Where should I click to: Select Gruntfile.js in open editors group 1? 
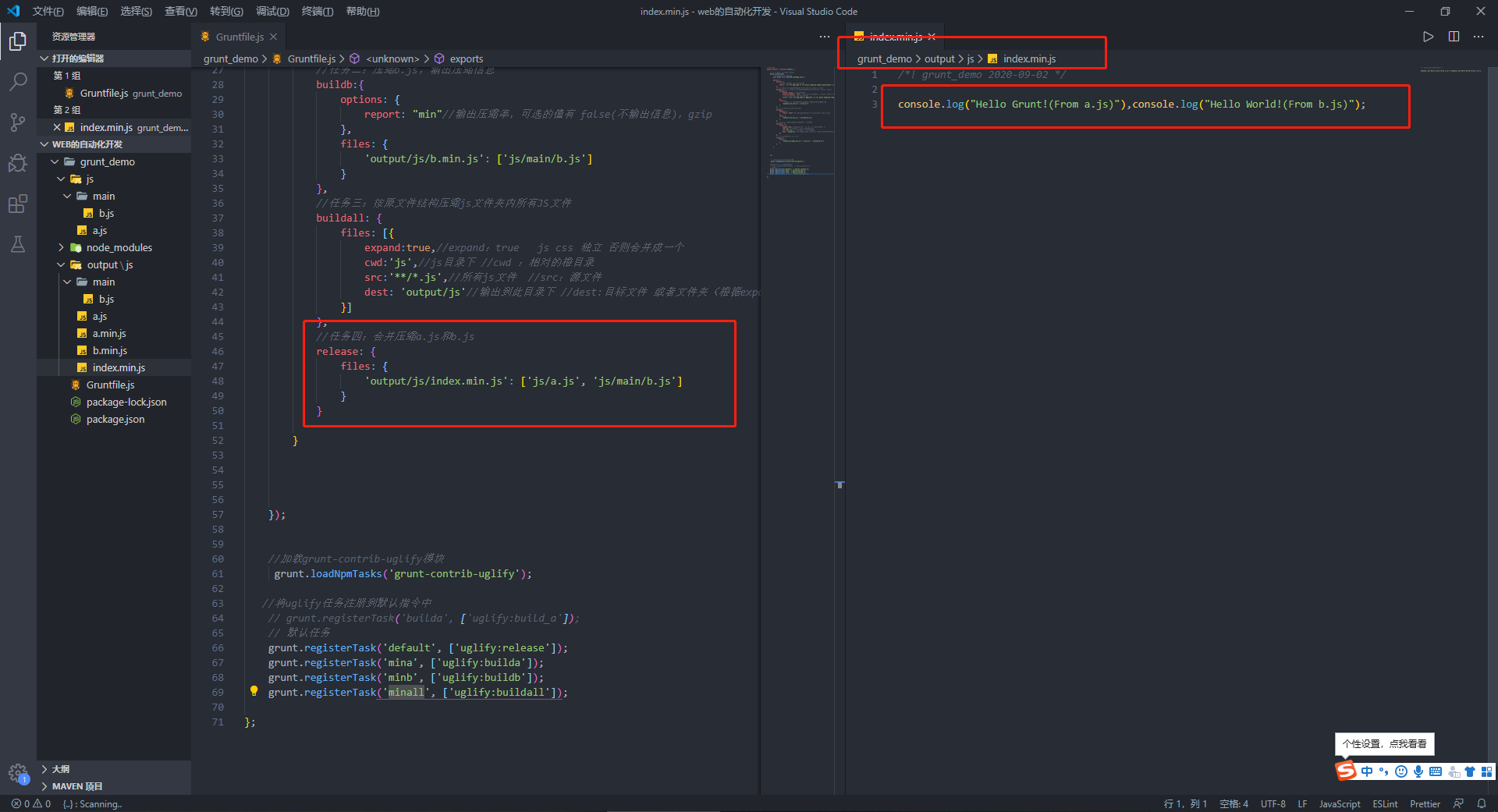[x=114, y=93]
